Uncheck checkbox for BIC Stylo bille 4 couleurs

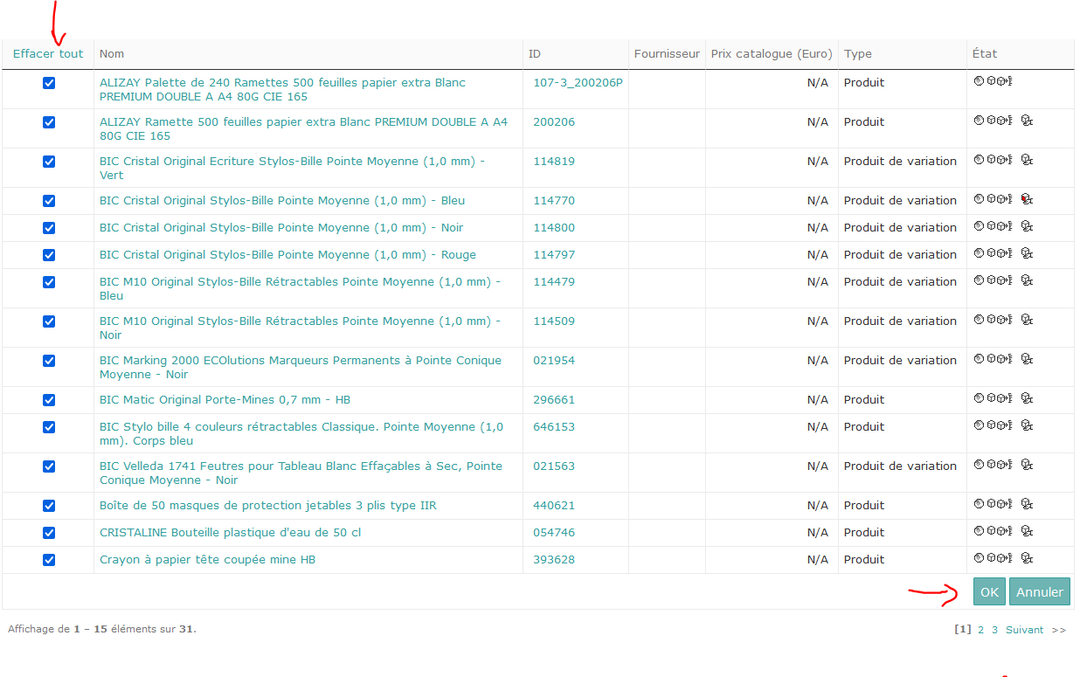point(49,427)
